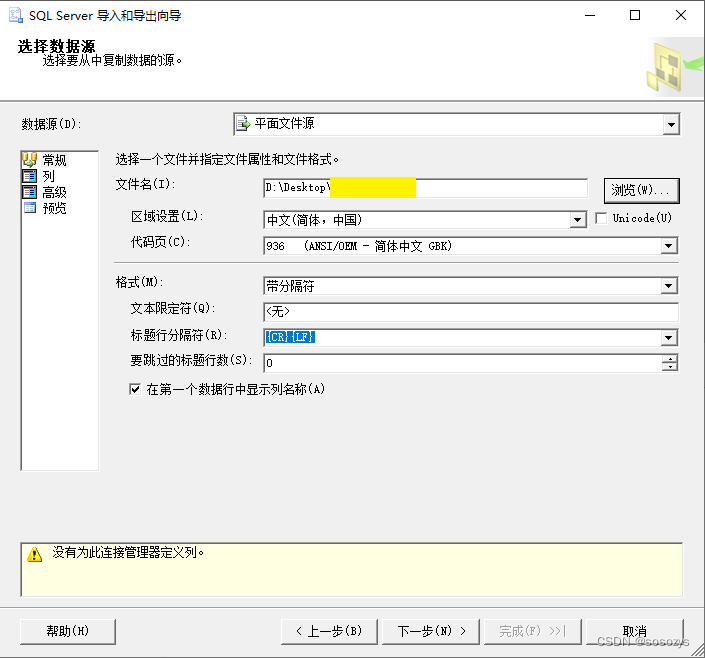
Task: Decrease 要跳过的标题行数 with down arrow
Action: 669,367
